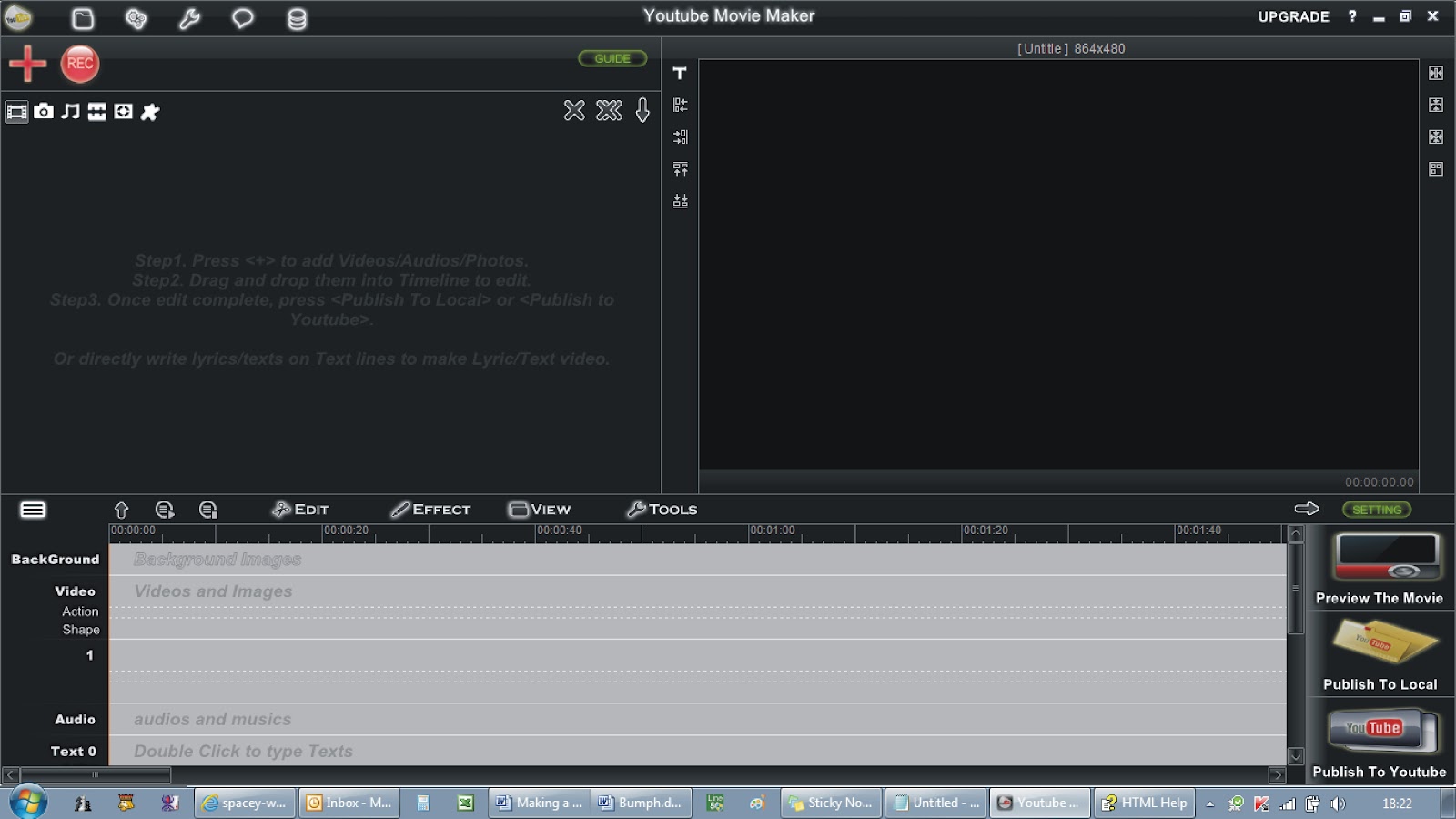Select the splat shape media tab
Viewport: 1456px width, 819px height.
[150, 112]
